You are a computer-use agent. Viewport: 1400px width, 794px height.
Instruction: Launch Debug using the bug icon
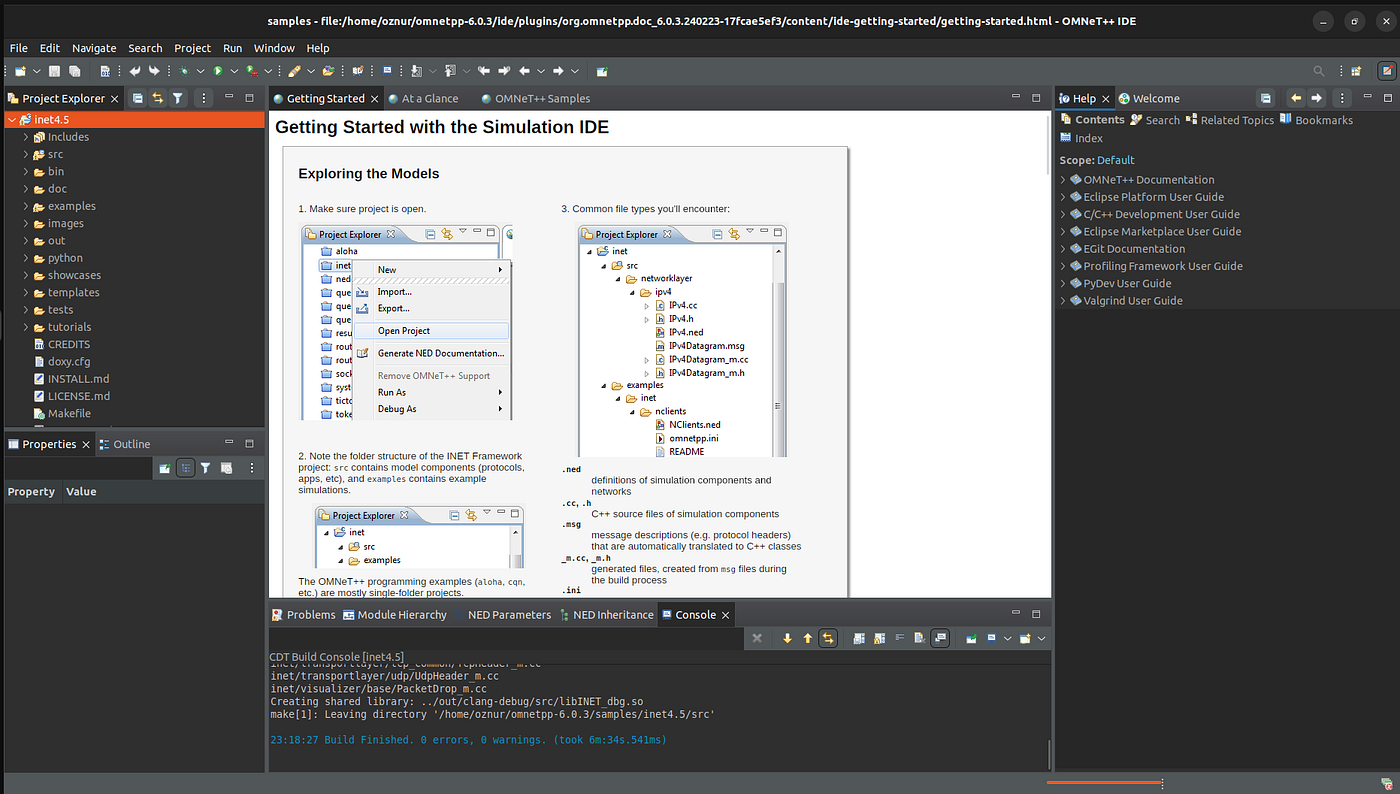[x=184, y=71]
